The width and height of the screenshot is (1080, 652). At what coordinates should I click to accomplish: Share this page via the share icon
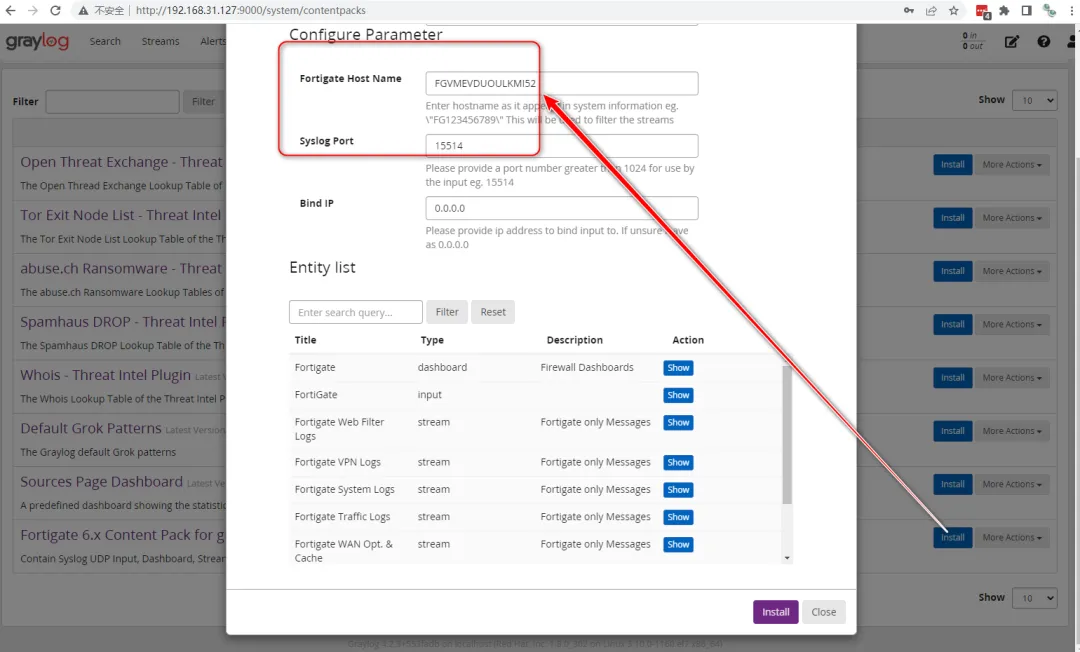pyautogui.click(x=931, y=10)
